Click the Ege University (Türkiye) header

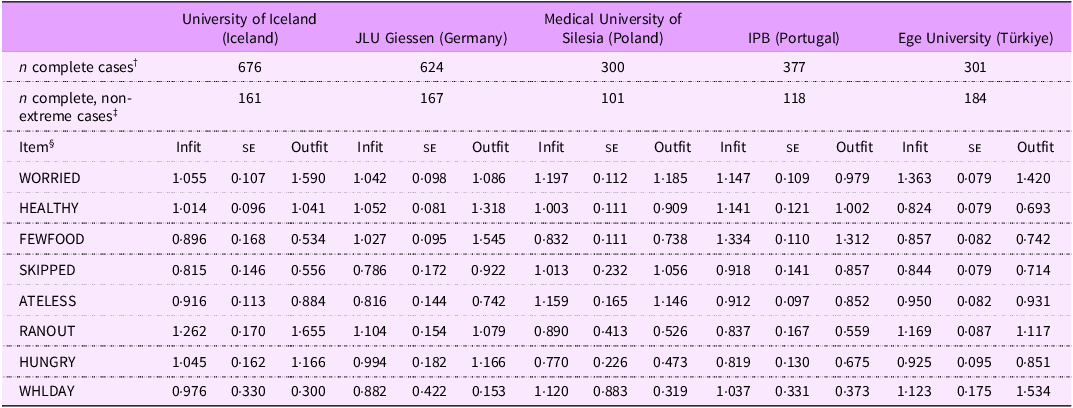click(x=975, y=38)
